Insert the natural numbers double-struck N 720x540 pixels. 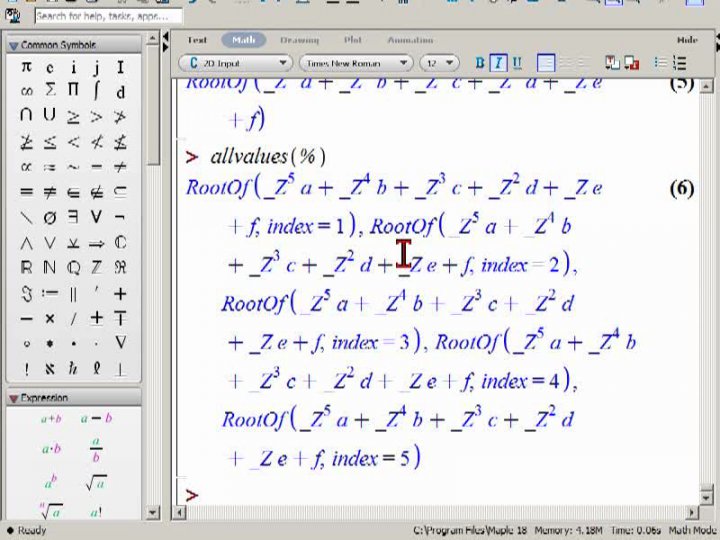tap(50, 267)
